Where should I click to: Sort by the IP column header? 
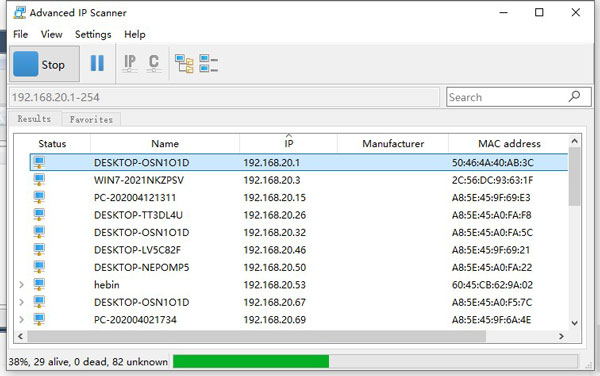pyautogui.click(x=289, y=144)
